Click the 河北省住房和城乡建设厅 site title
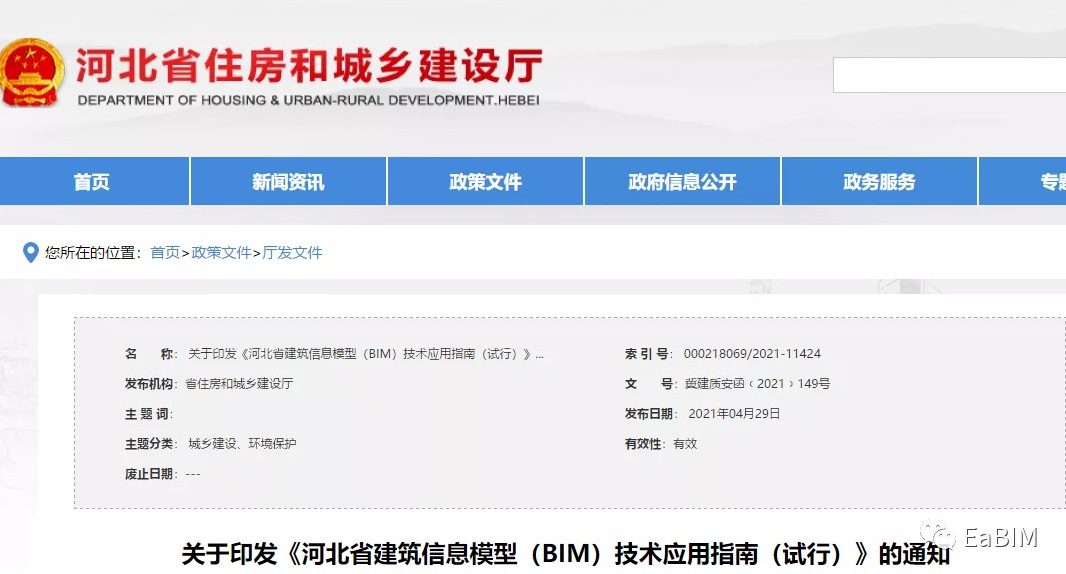This screenshot has width=1066, height=574. (309, 65)
